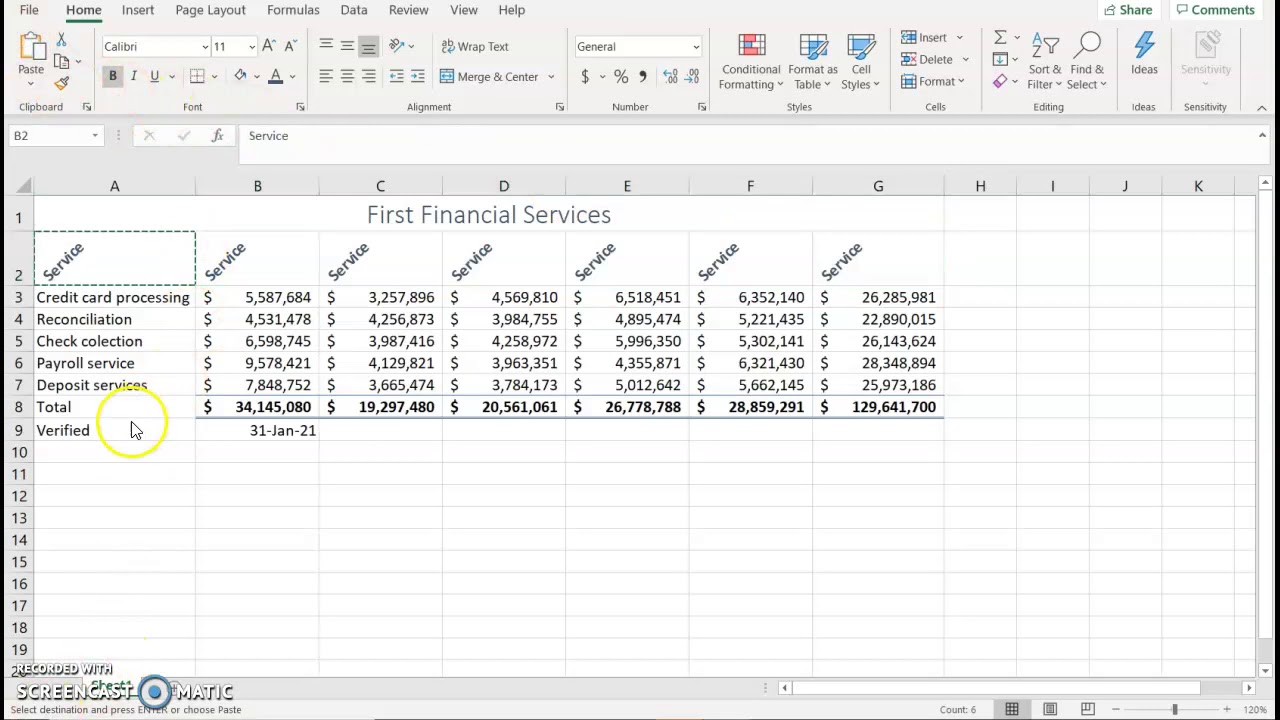Toggle Center horizontal alignment
Image resolution: width=1280 pixels, height=720 pixels.
click(x=347, y=76)
